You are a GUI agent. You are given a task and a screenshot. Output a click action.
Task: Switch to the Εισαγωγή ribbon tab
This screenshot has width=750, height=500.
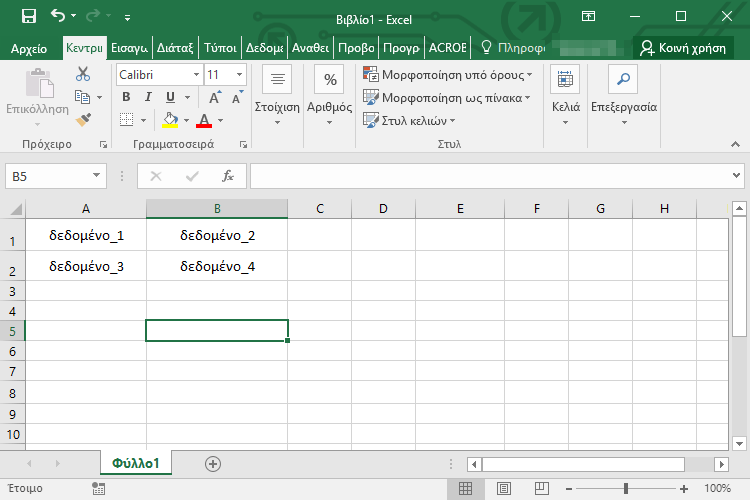(x=130, y=47)
